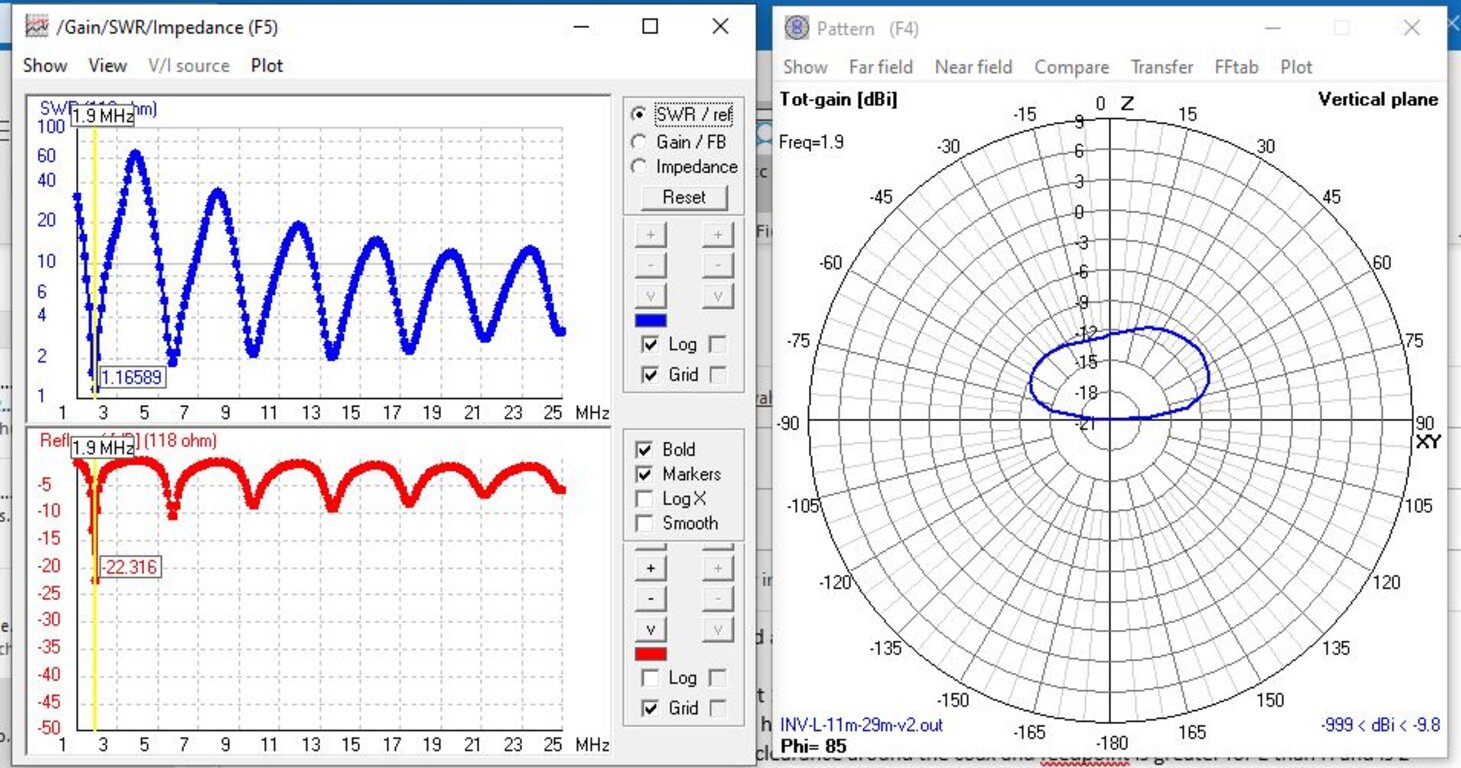Toggle the Grid checkbox under the red swatch
The image size is (1461, 768).
point(650,708)
